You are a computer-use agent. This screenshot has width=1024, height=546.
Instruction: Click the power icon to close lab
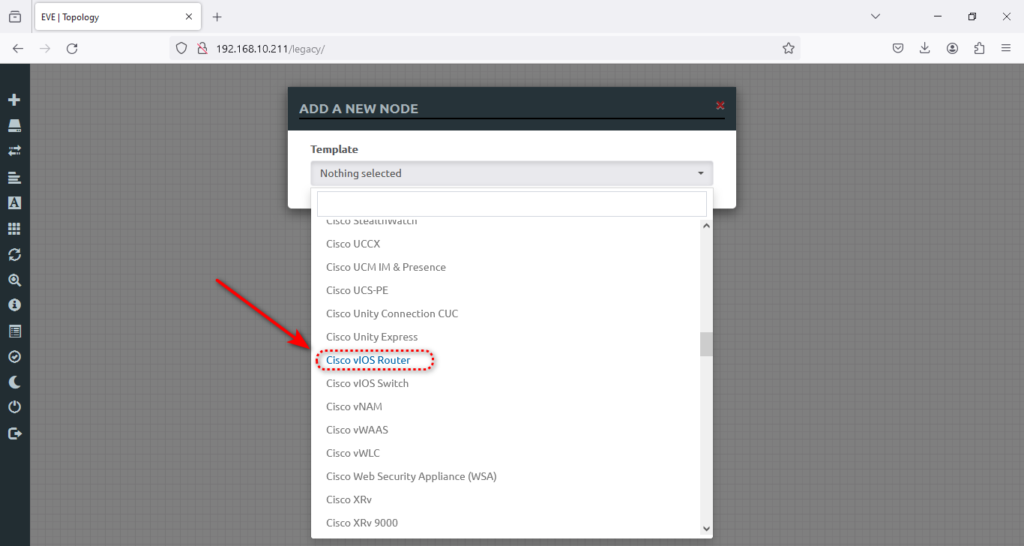[x=14, y=408]
